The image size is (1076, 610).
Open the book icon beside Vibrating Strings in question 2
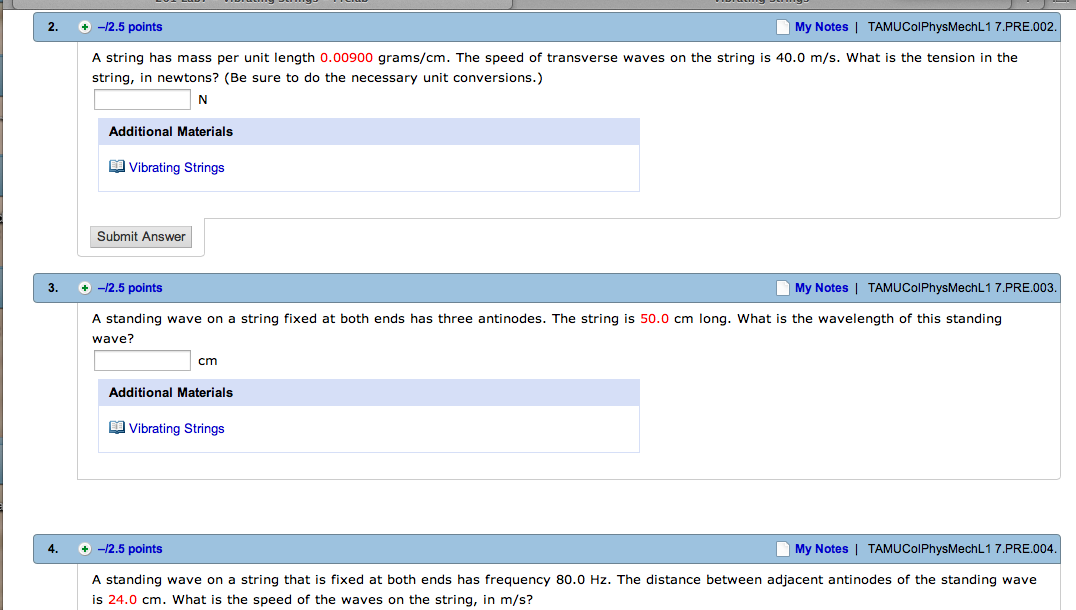[117, 166]
